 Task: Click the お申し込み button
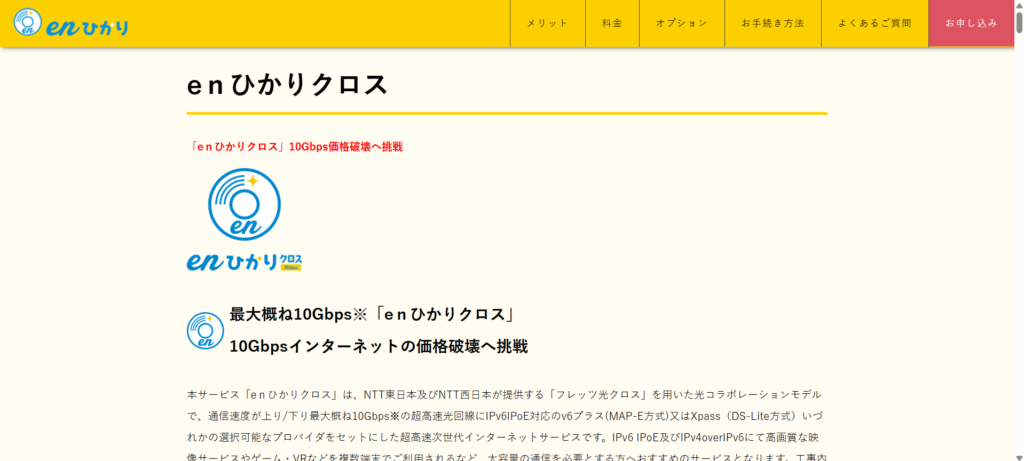(x=971, y=24)
